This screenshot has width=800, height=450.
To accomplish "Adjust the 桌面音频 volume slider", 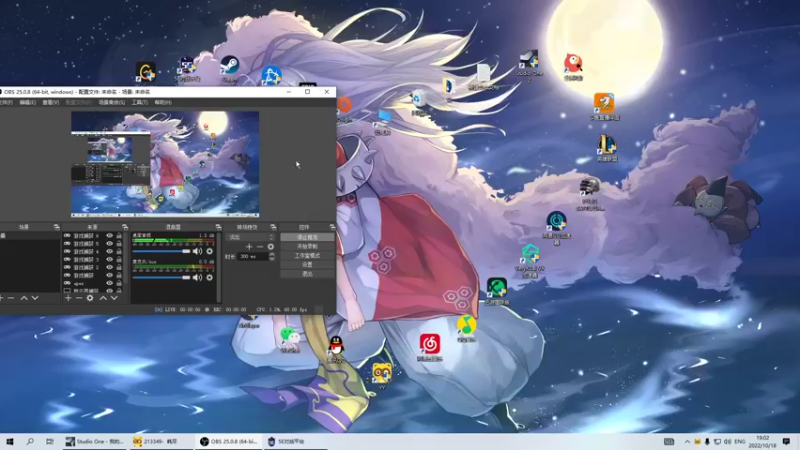I will tap(161, 251).
